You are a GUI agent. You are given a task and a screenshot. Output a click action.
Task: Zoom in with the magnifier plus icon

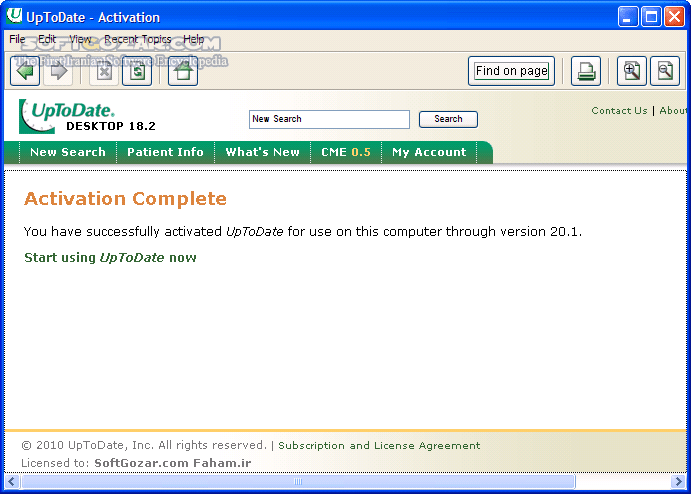(632, 71)
